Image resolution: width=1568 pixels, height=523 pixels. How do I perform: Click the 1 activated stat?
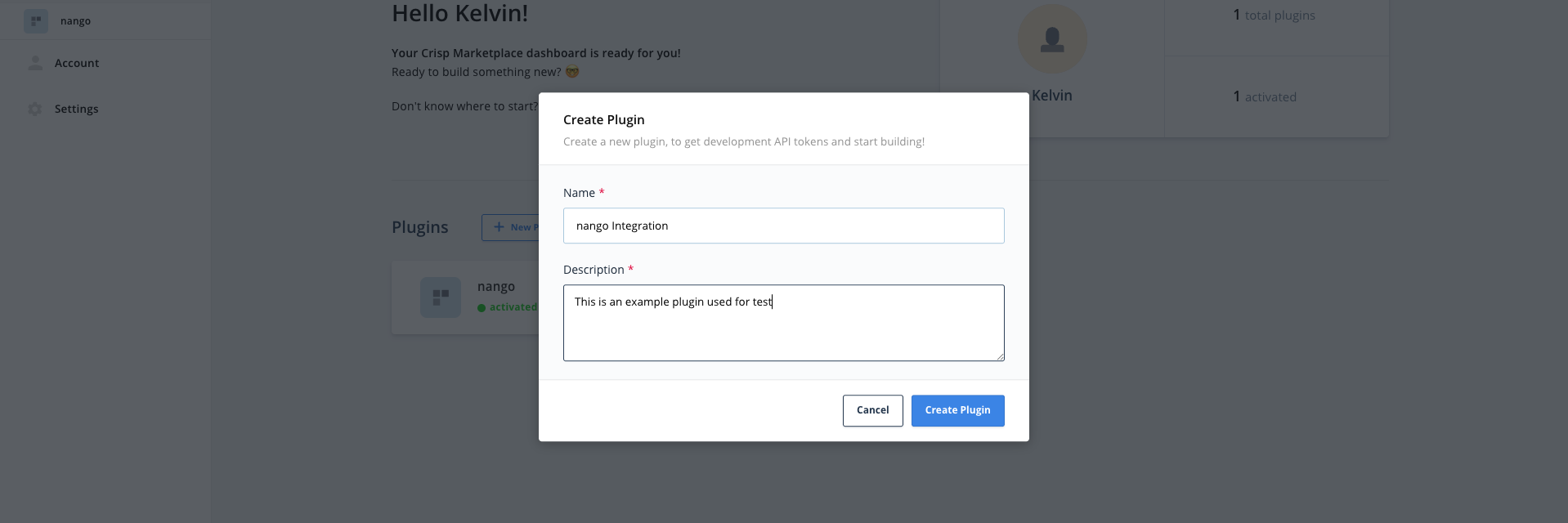coord(1264,97)
